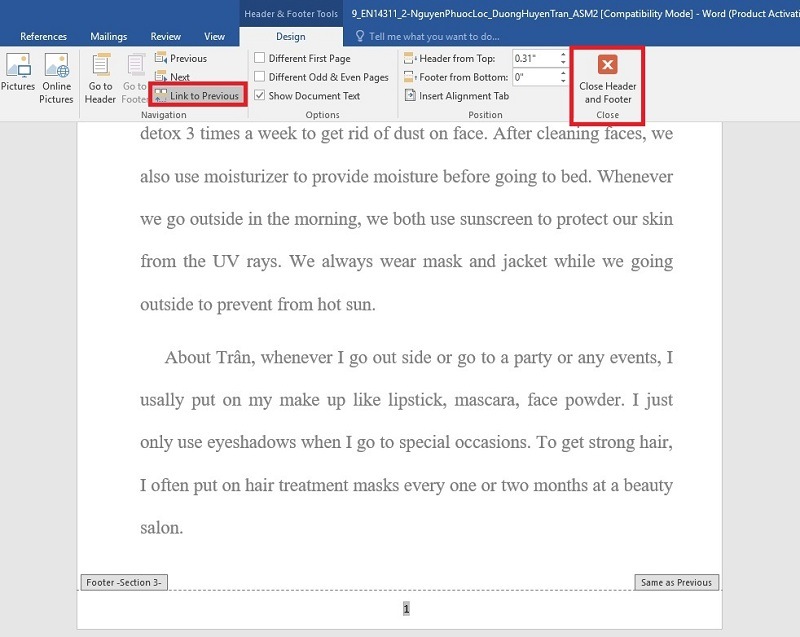The height and width of the screenshot is (637, 800).
Task: Select the page number in footer
Action: [x=406, y=609]
